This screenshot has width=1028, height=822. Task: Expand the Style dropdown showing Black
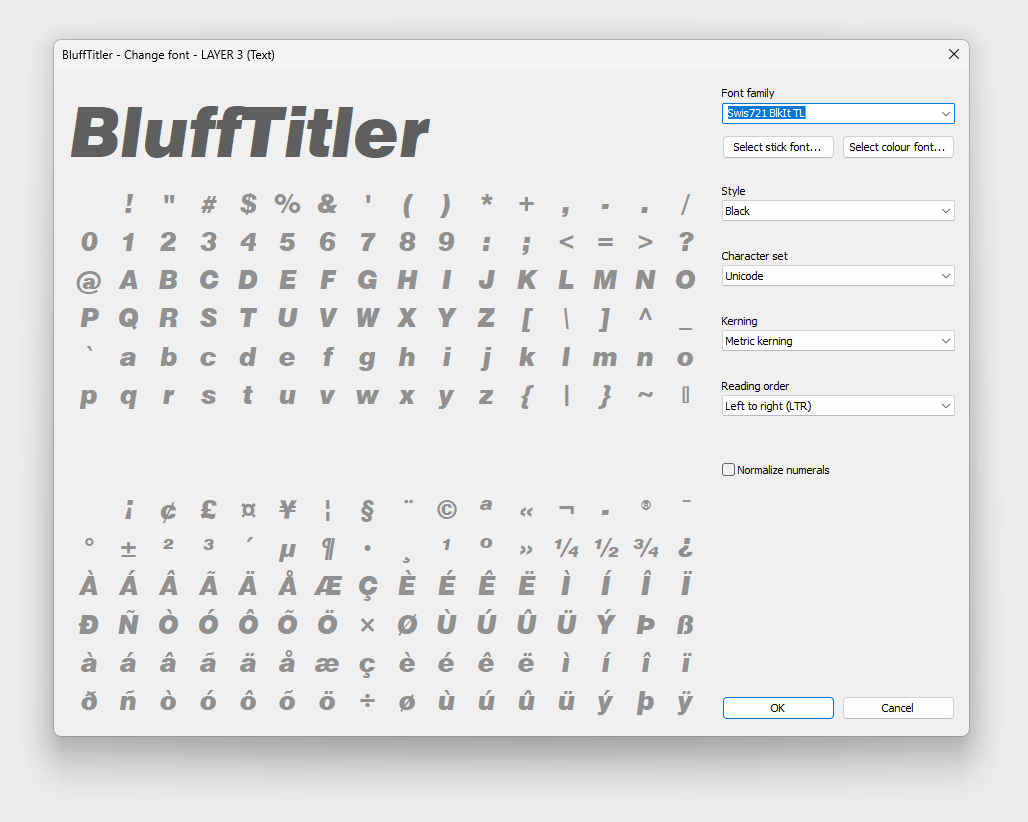838,211
